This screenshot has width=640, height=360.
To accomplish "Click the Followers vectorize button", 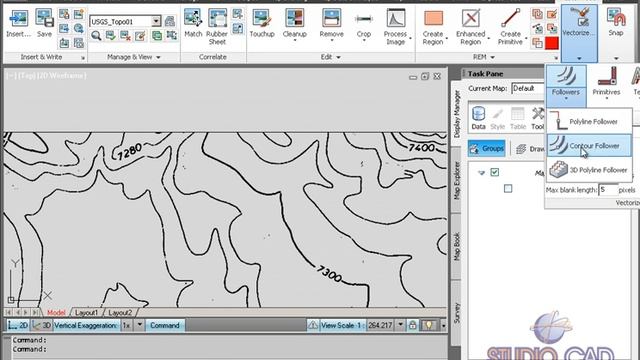I will [566, 85].
